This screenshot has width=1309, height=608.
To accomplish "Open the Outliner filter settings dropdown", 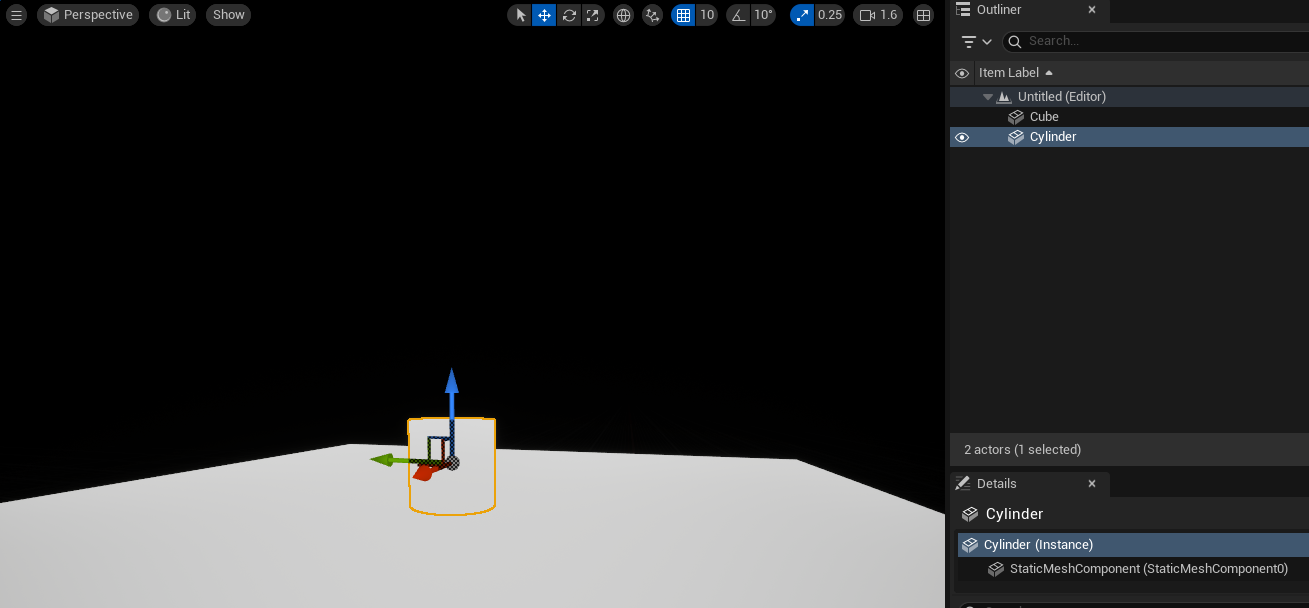I will (976, 41).
